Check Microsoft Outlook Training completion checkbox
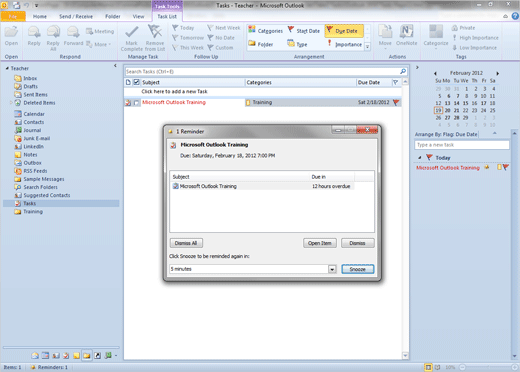Screen dimensions: 520x372 136,103
